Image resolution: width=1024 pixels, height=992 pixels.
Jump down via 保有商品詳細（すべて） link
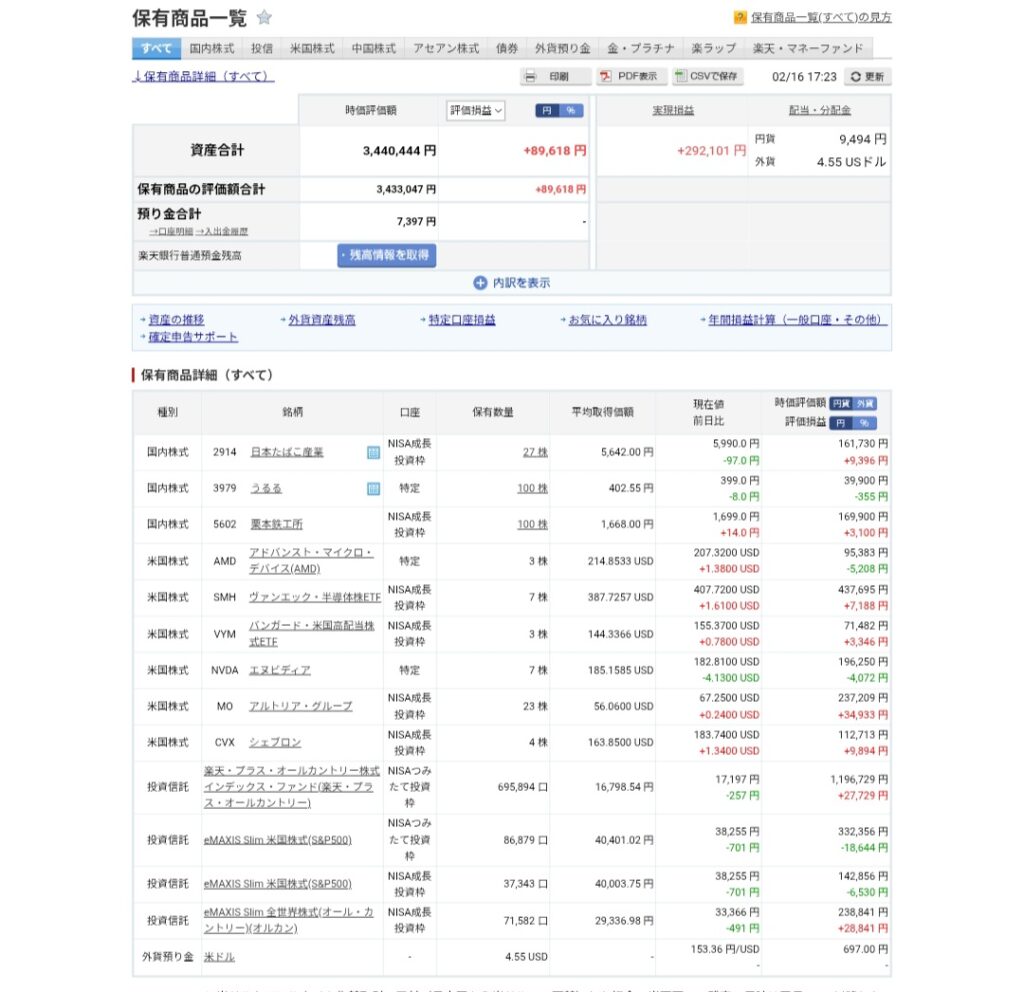pos(203,76)
